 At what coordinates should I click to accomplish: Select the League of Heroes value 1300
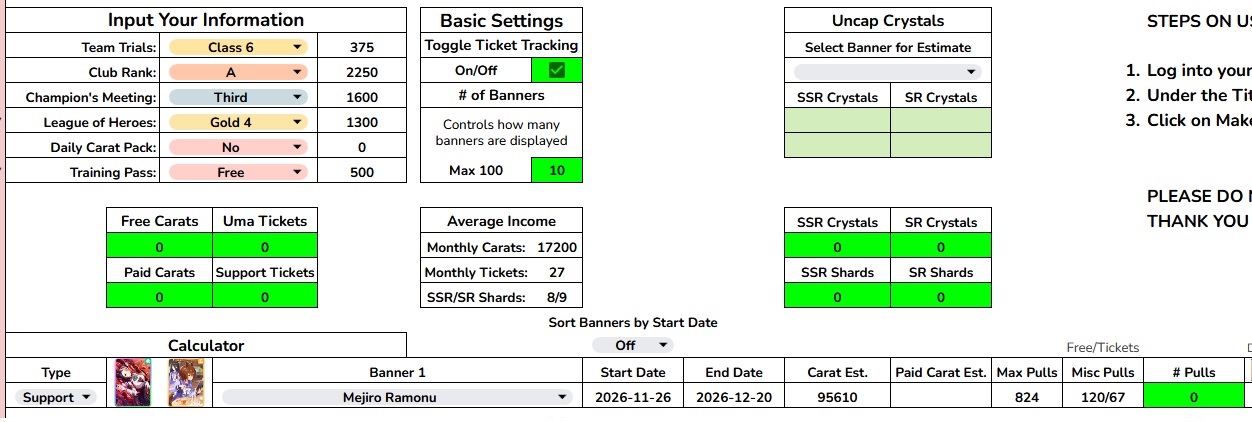pyautogui.click(x=362, y=122)
